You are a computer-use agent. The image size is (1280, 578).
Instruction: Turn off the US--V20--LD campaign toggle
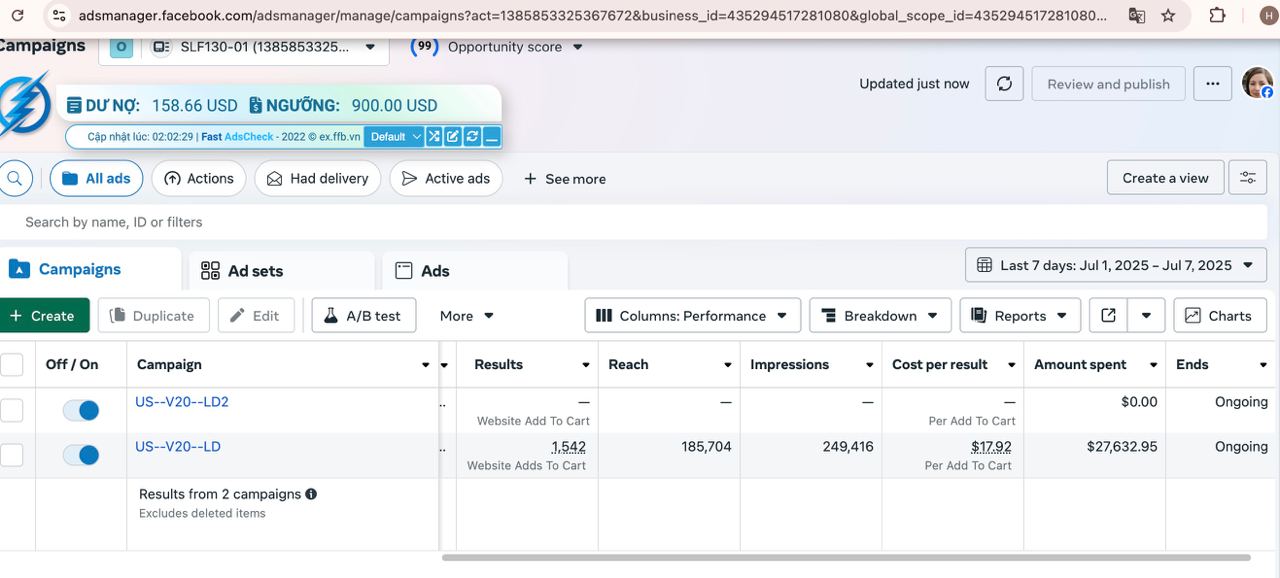coord(81,455)
